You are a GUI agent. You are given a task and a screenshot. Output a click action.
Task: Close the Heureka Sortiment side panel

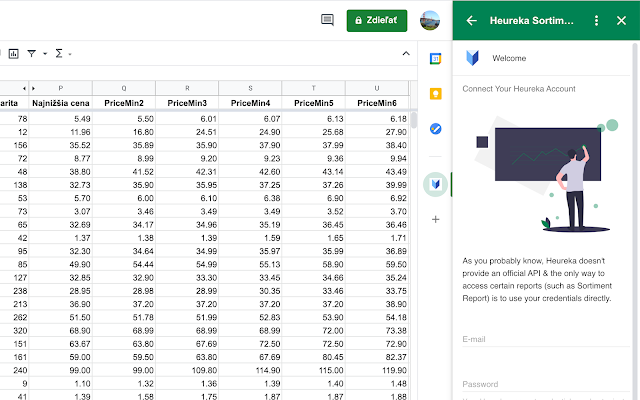point(621,20)
